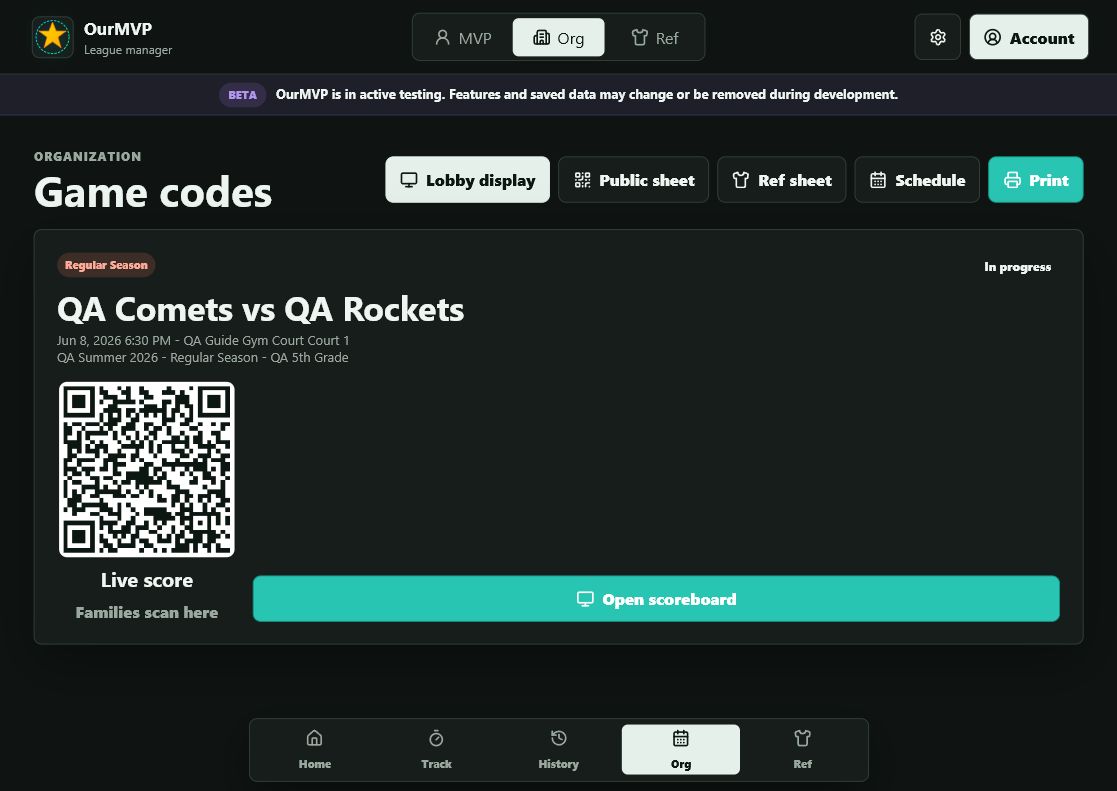Click the OurMVP star logo icon
This screenshot has width=1117, height=791.
click(x=53, y=37)
